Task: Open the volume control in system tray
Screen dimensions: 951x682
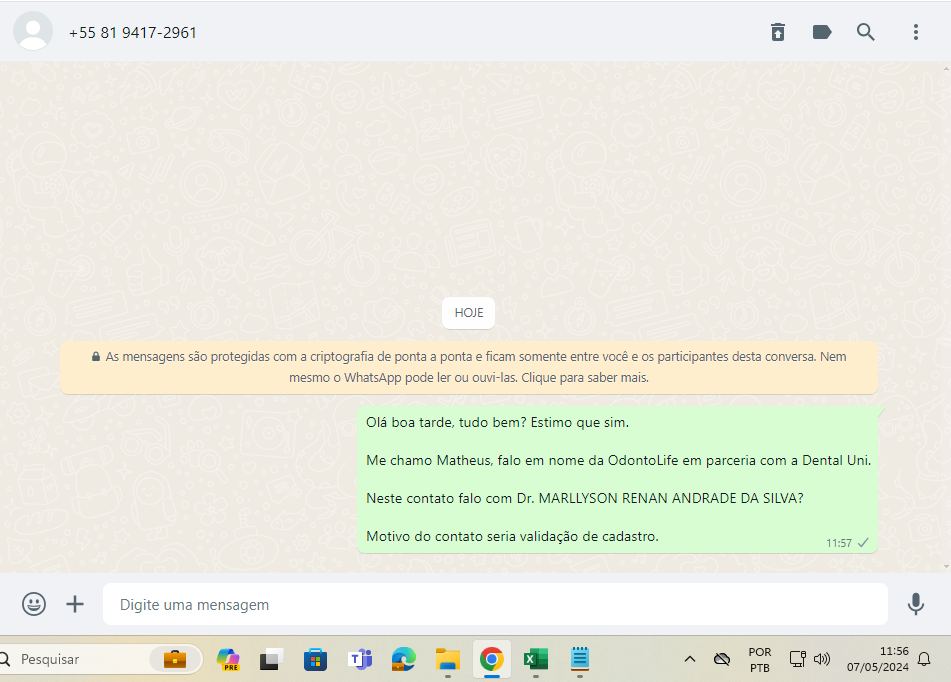Action: [x=822, y=659]
